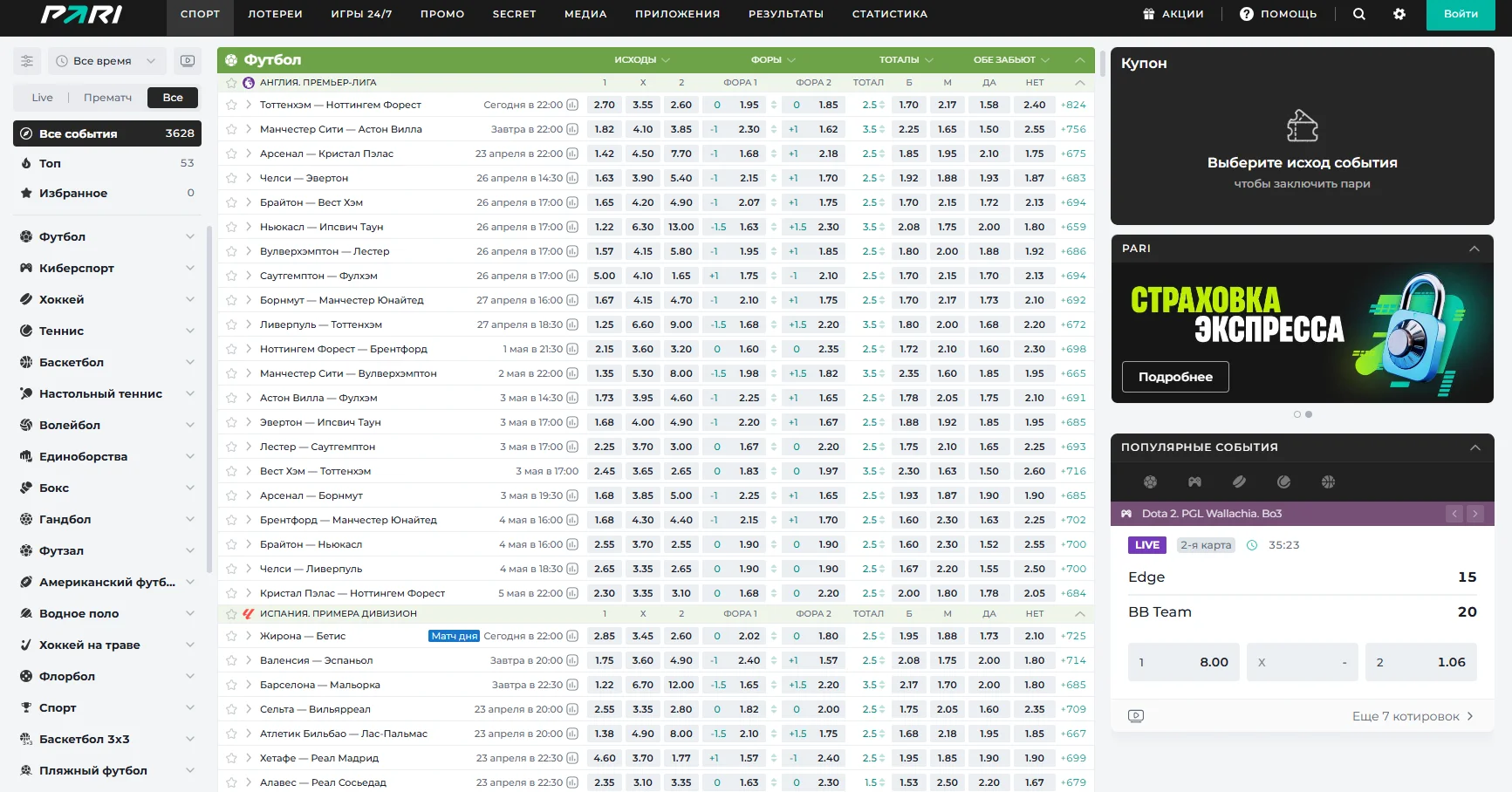Open the Все время dropdown
Screen dimensions: 1512x792
click(x=106, y=61)
